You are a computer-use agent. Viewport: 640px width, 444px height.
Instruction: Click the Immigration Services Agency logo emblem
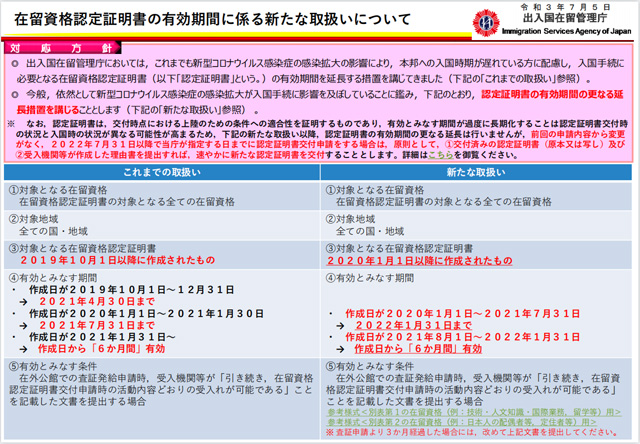486,23
